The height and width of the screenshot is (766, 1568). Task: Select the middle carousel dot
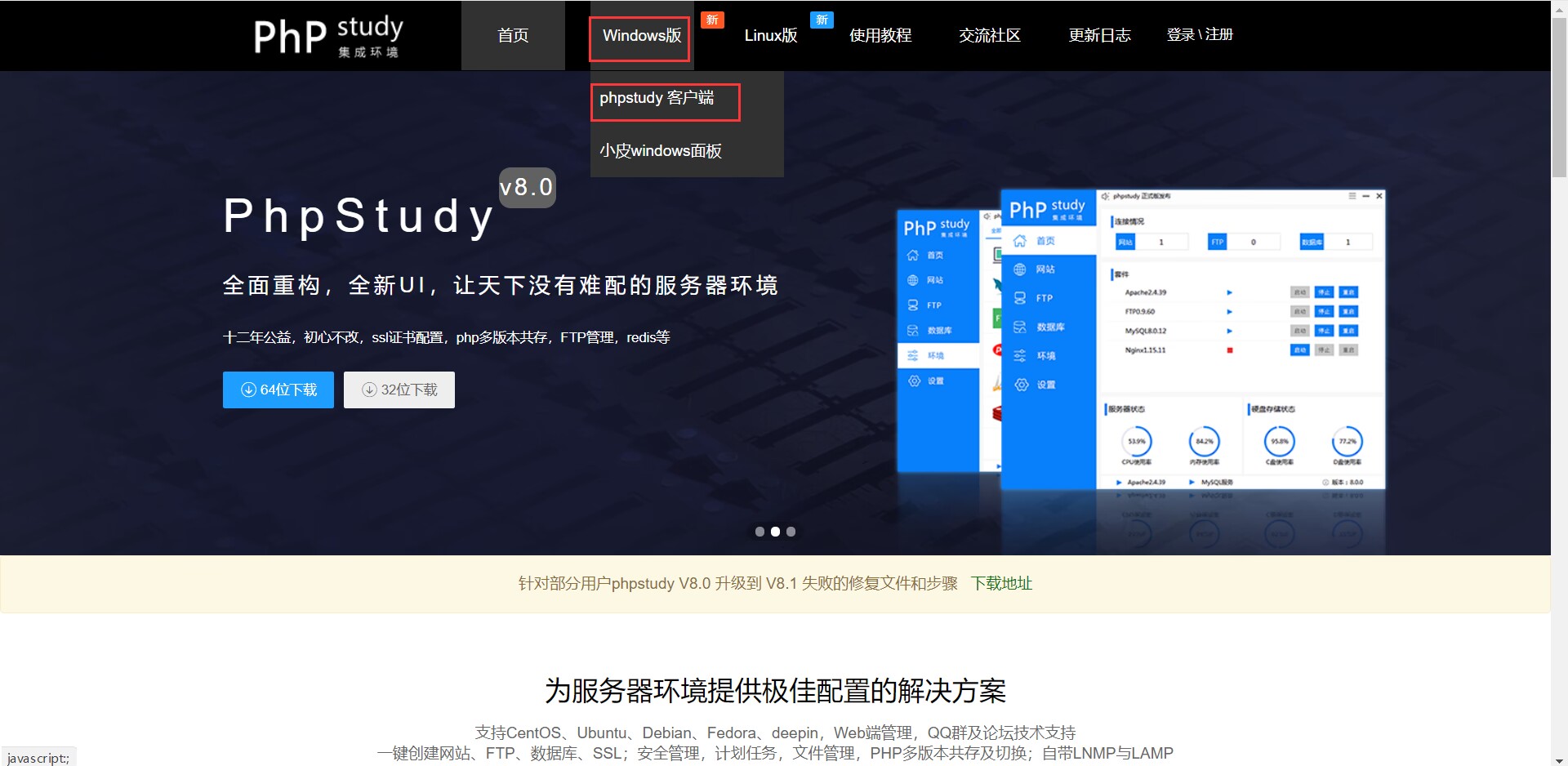tap(775, 532)
